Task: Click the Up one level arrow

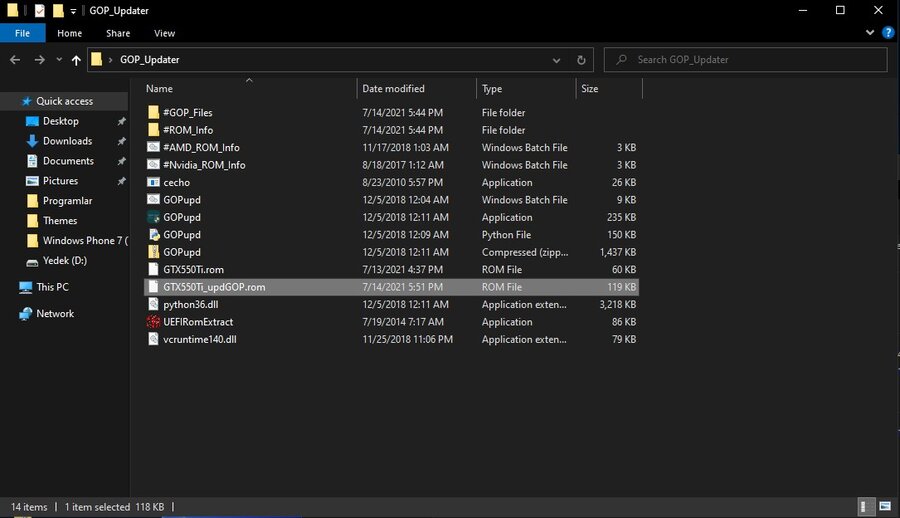Action: (x=76, y=60)
